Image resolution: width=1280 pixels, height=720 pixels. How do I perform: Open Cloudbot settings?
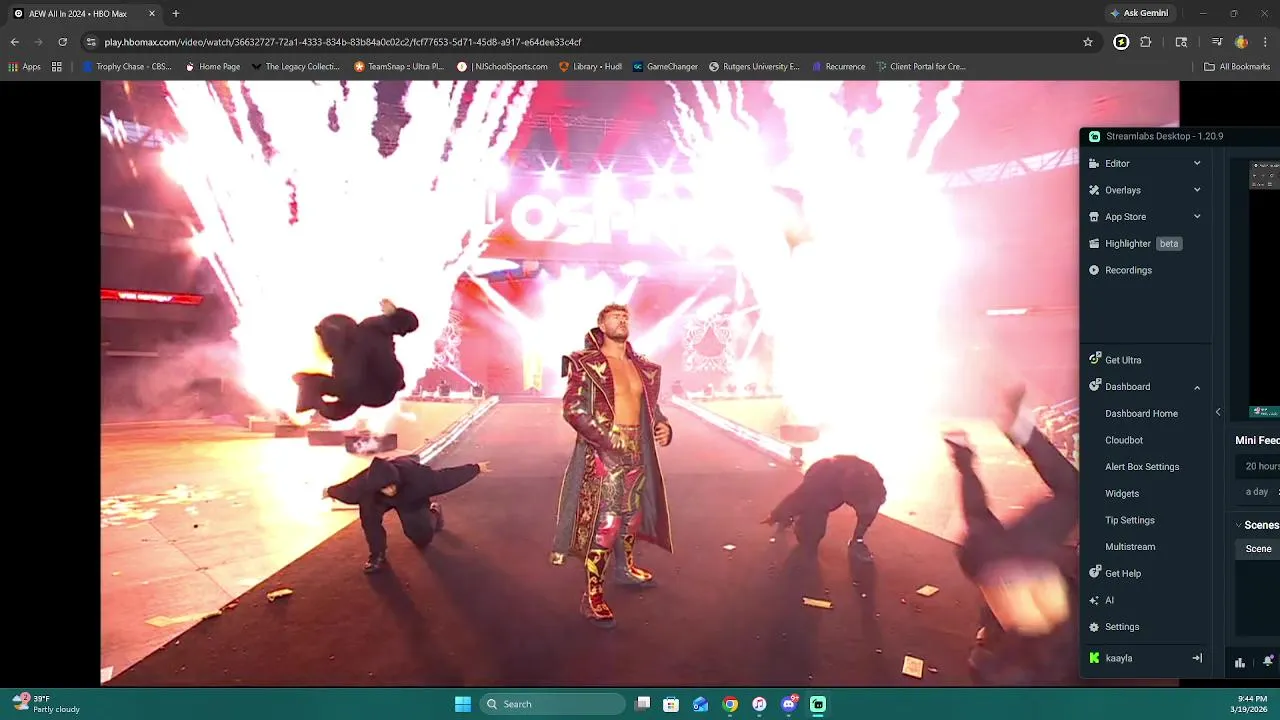coord(1124,440)
